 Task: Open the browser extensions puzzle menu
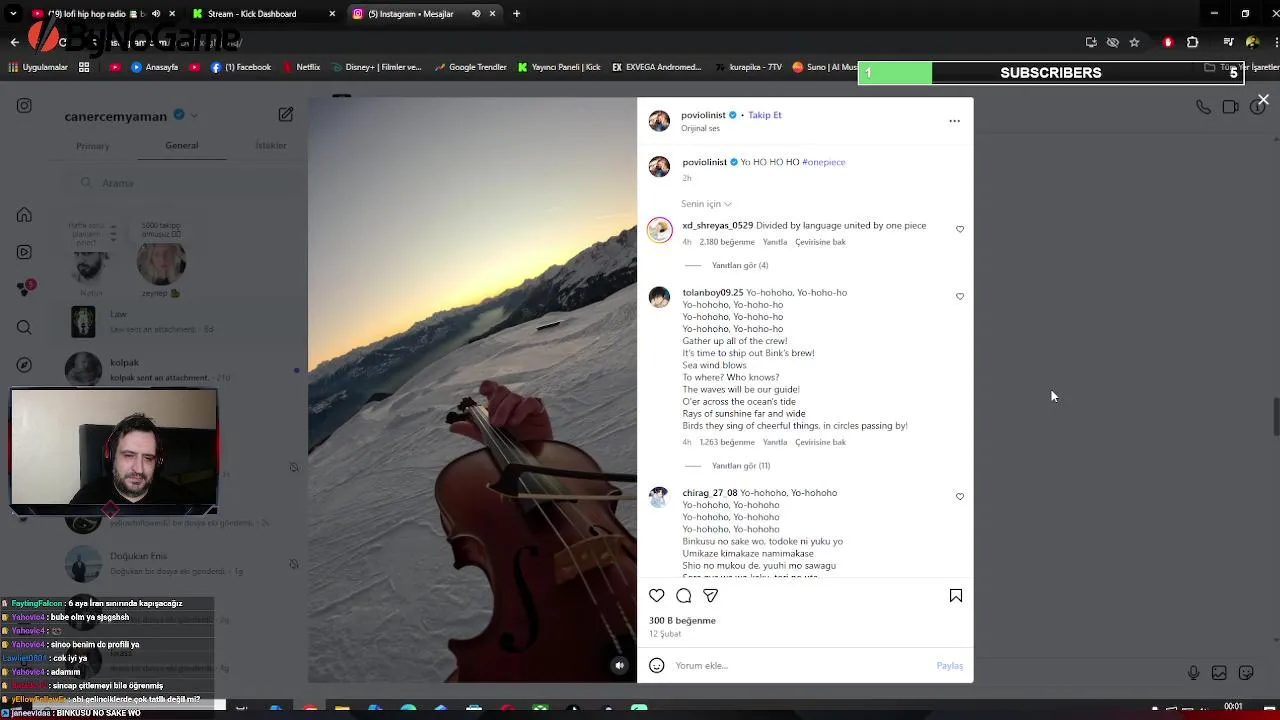click(x=1192, y=42)
